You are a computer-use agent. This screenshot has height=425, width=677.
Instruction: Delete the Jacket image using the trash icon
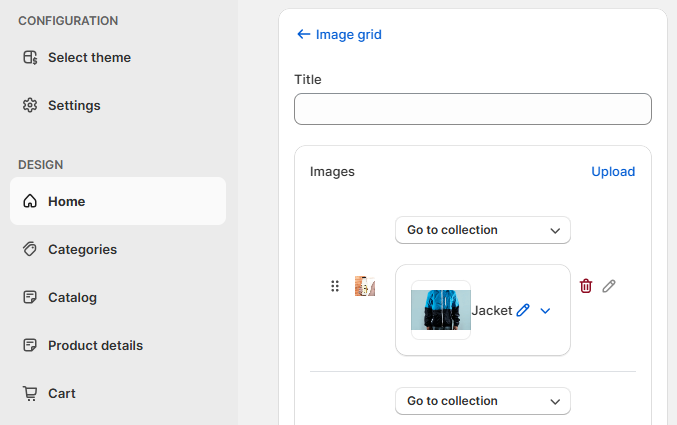[x=586, y=286]
